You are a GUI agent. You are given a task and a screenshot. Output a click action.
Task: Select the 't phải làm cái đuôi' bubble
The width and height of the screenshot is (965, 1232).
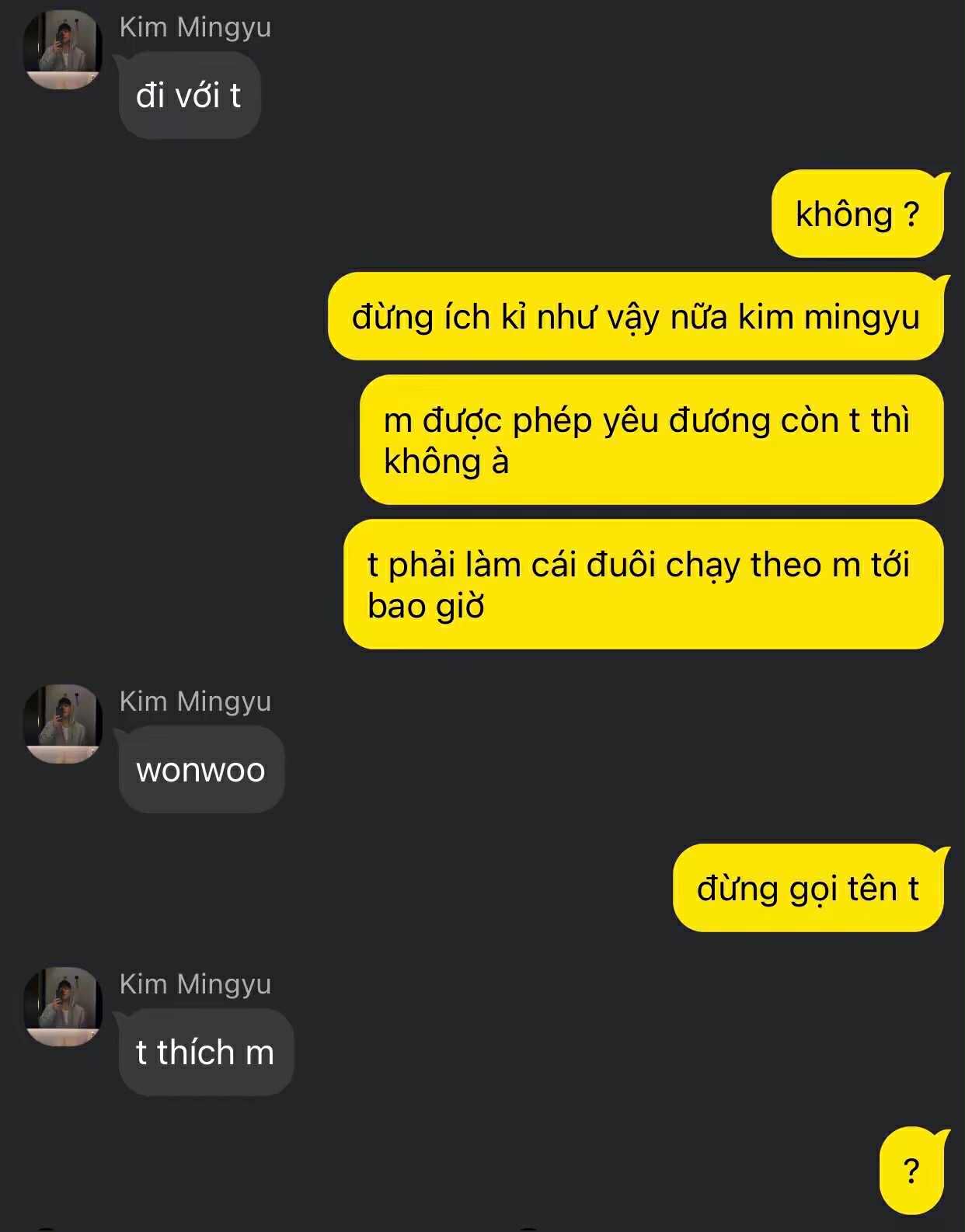pyautogui.click(x=644, y=584)
